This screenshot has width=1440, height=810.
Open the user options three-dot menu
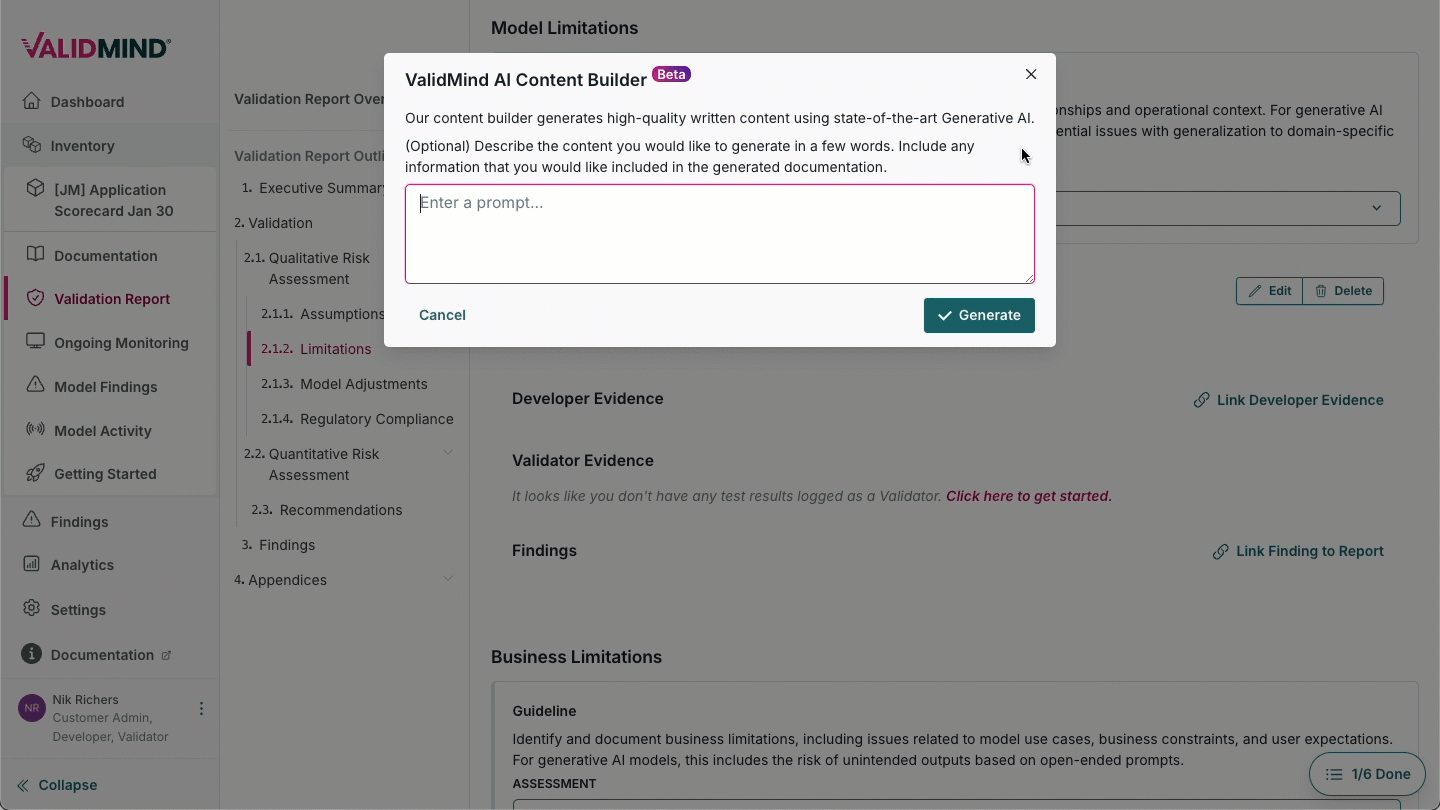(201, 708)
